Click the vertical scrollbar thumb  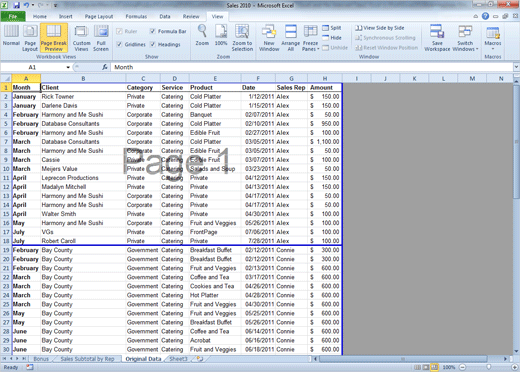[x=516, y=142]
